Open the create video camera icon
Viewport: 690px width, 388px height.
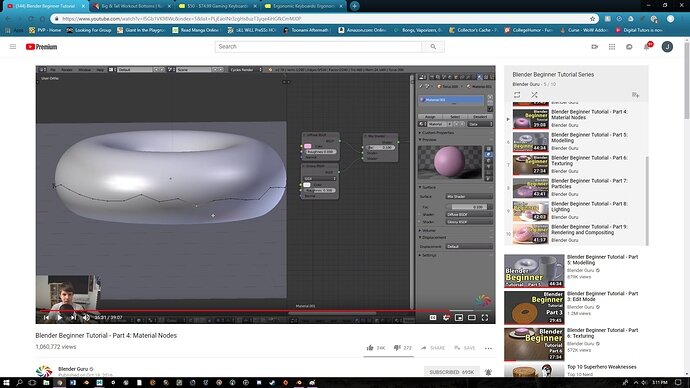pyautogui.click(x=595, y=47)
